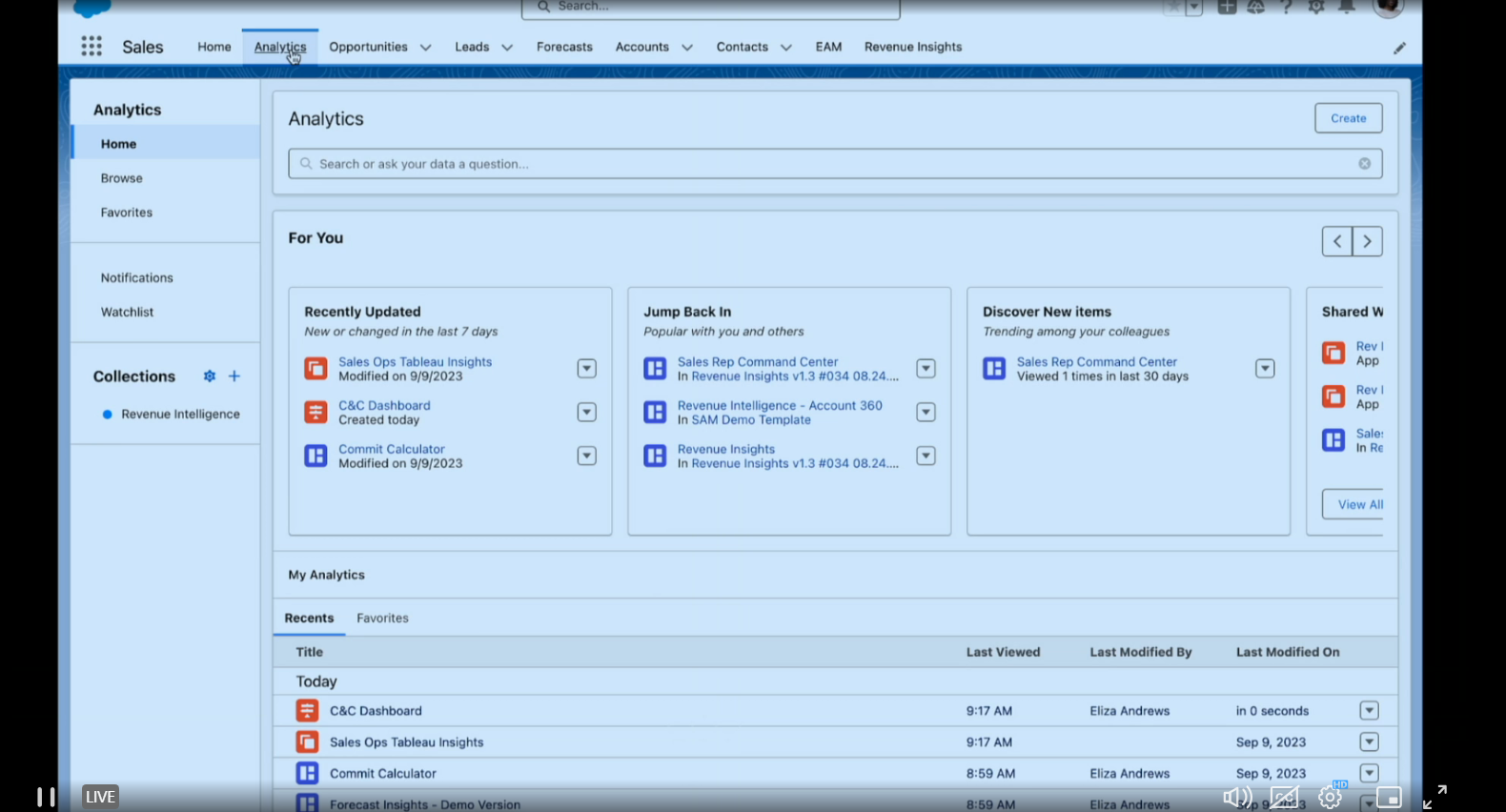Click the C&C Dashboard icon in Recently Updated
Viewport: 1506px width, 812px height.
point(315,413)
